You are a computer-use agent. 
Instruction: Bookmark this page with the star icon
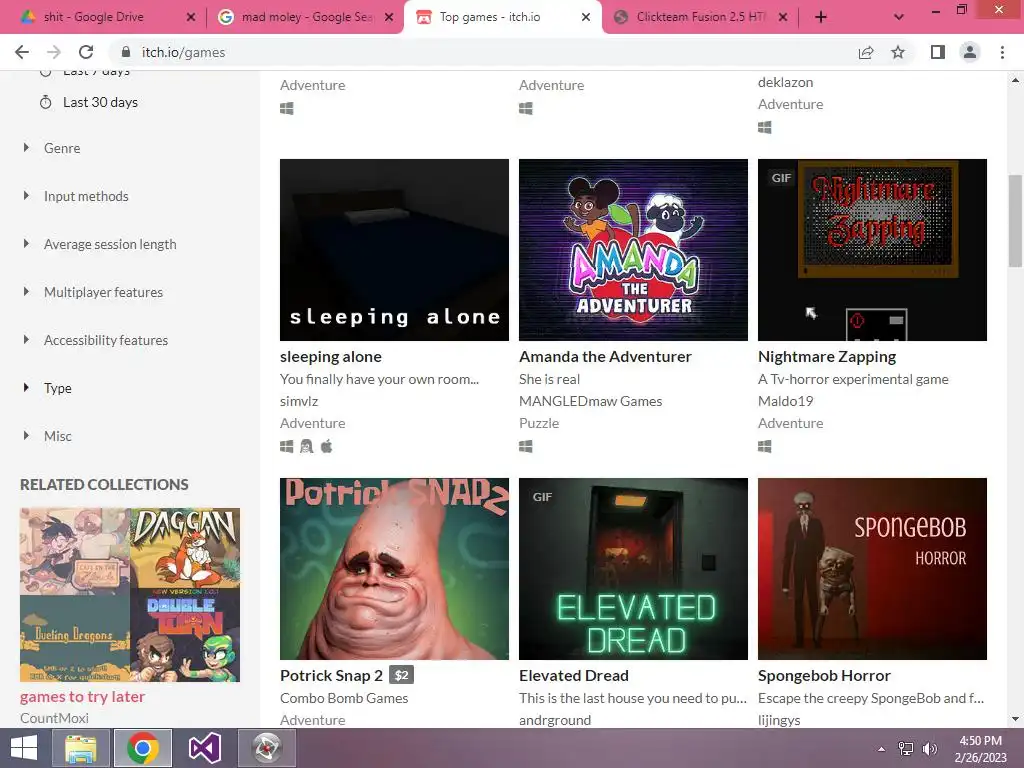tap(898, 52)
